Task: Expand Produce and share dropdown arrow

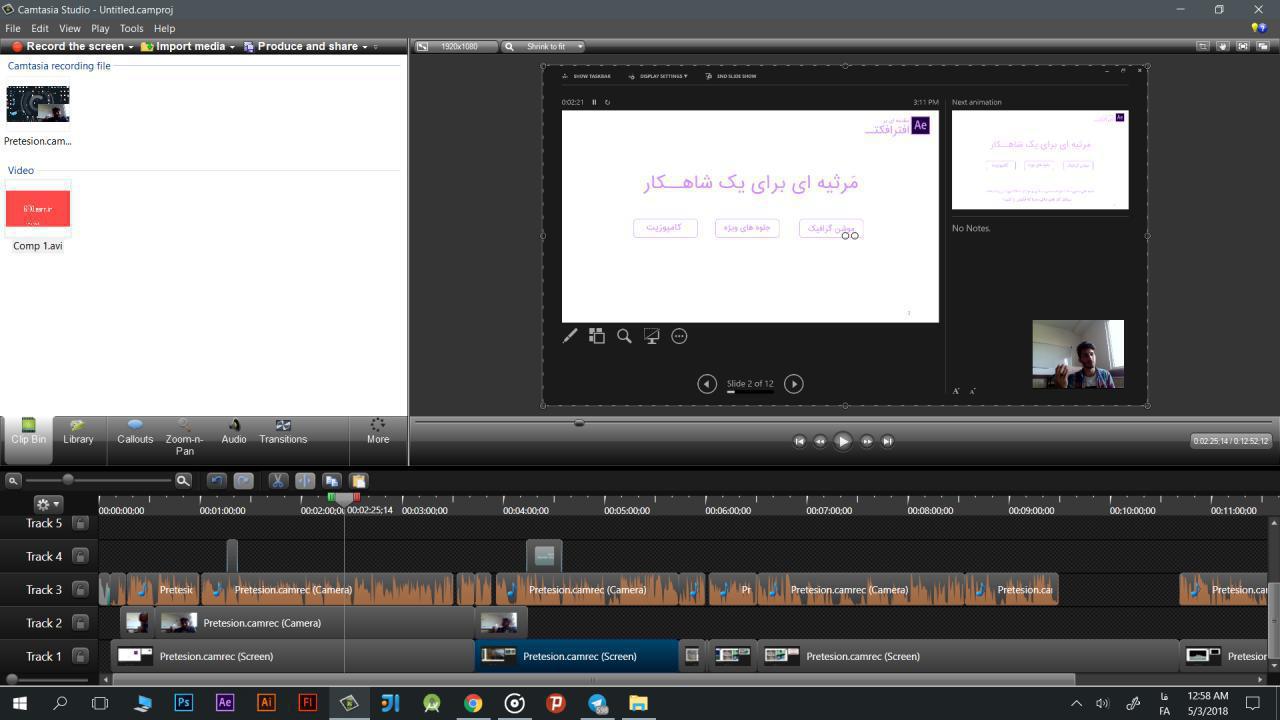Action: [364, 47]
